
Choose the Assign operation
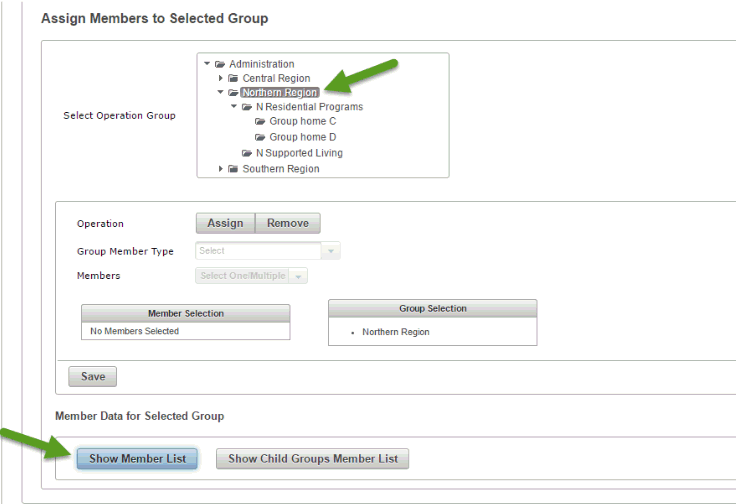225,223
